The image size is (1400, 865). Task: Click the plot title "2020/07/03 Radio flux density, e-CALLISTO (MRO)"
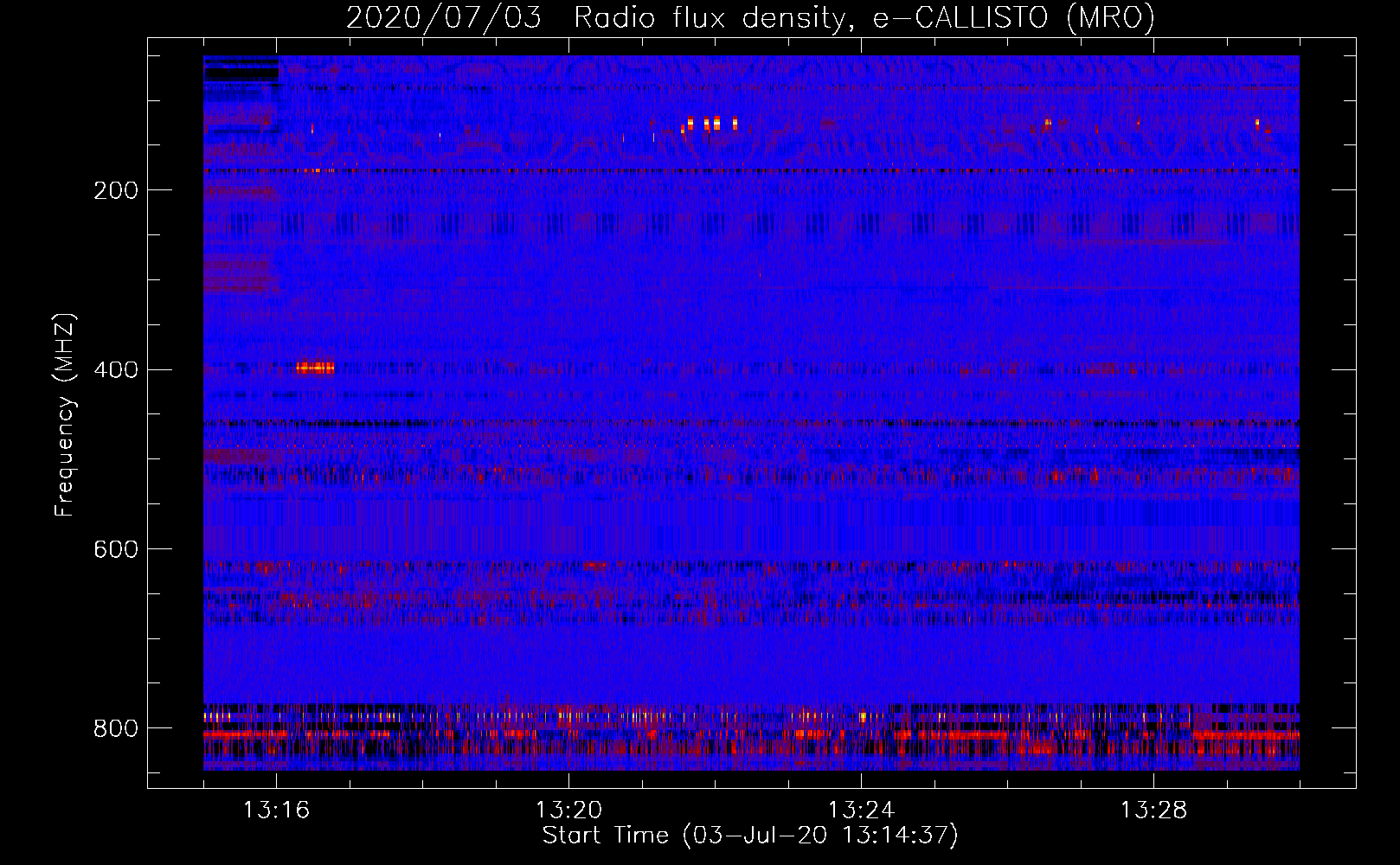pos(751,17)
